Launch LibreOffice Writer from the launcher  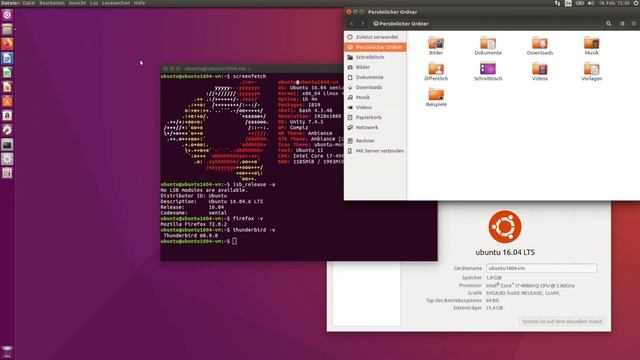7,58
